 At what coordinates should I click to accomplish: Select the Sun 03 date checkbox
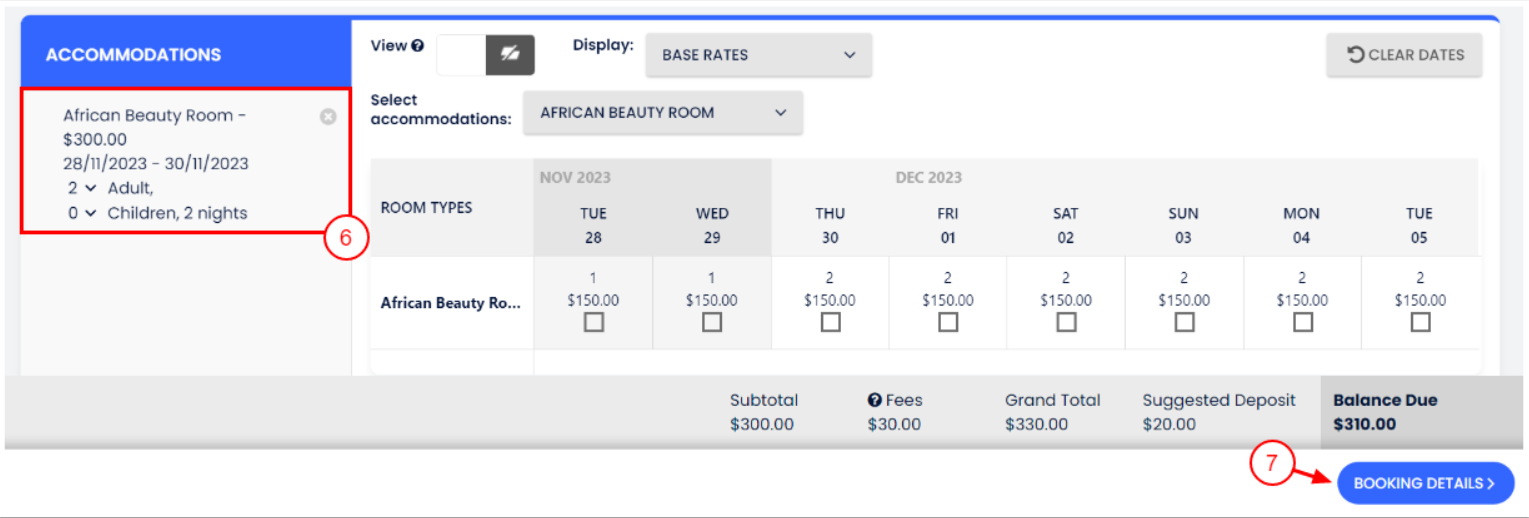tap(1184, 322)
